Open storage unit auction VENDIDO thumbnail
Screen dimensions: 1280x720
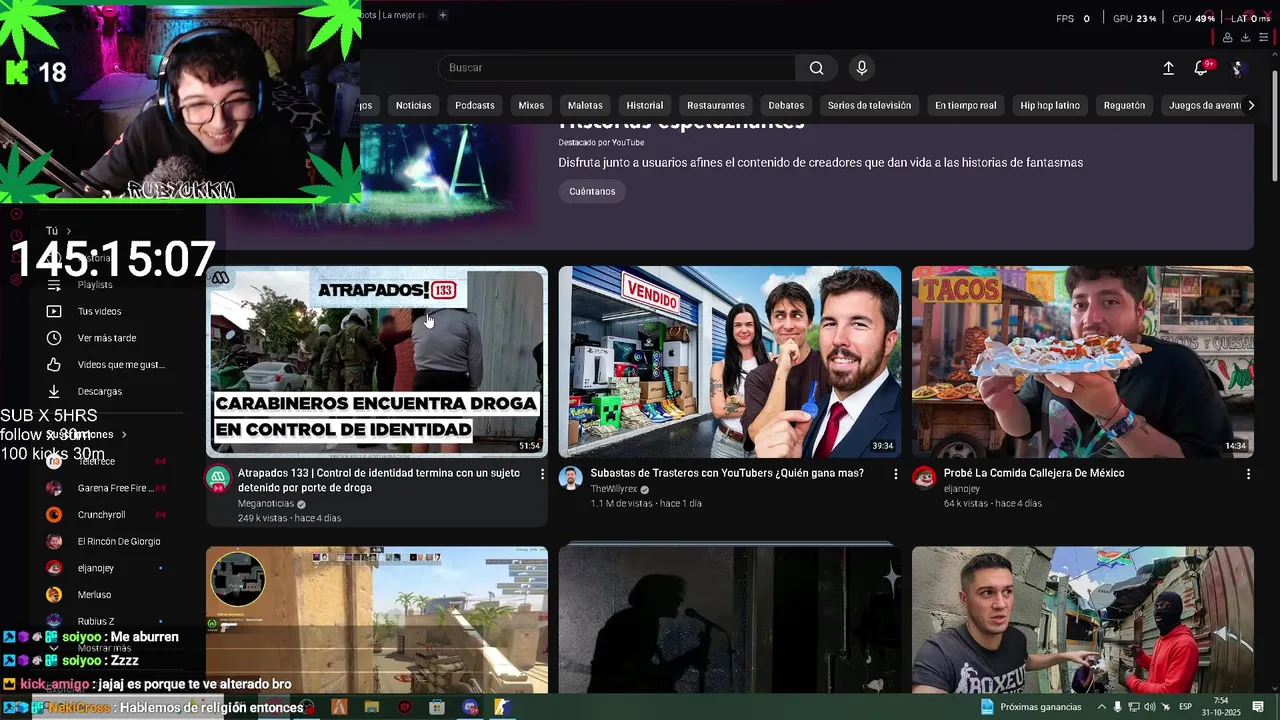click(x=730, y=361)
